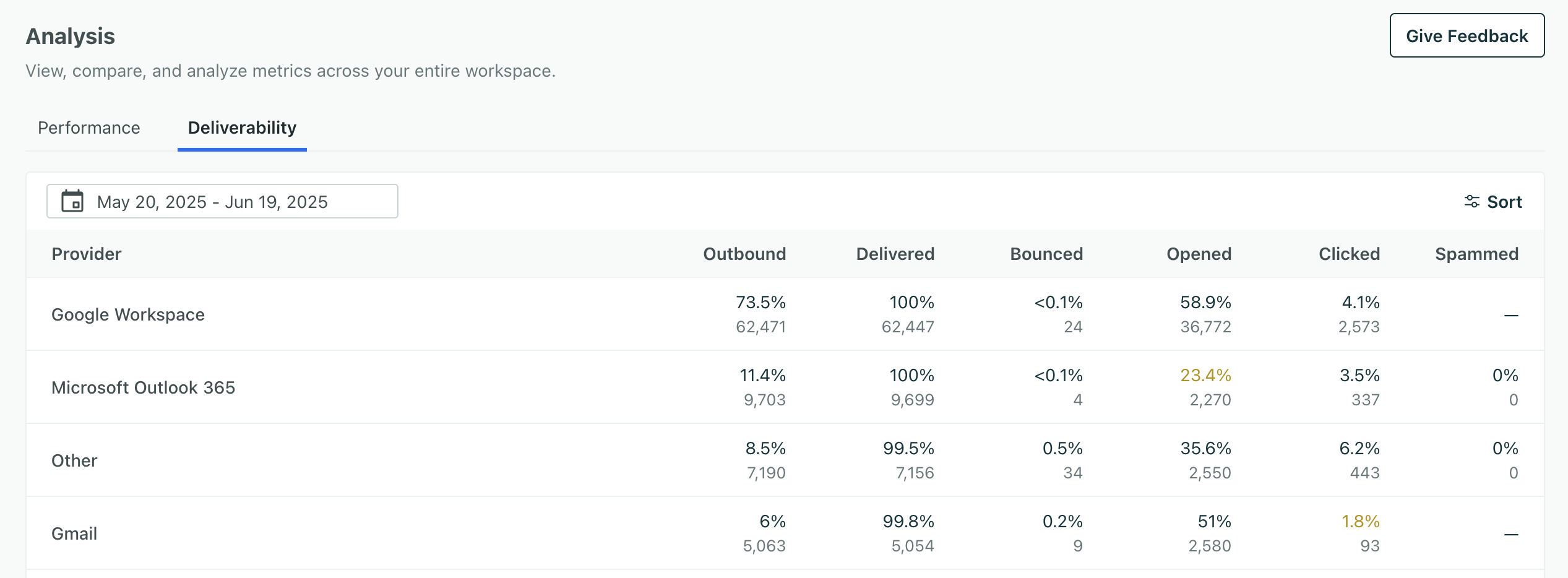
Task: Click Google Workspace delivered count 62,447
Action: (x=908, y=327)
